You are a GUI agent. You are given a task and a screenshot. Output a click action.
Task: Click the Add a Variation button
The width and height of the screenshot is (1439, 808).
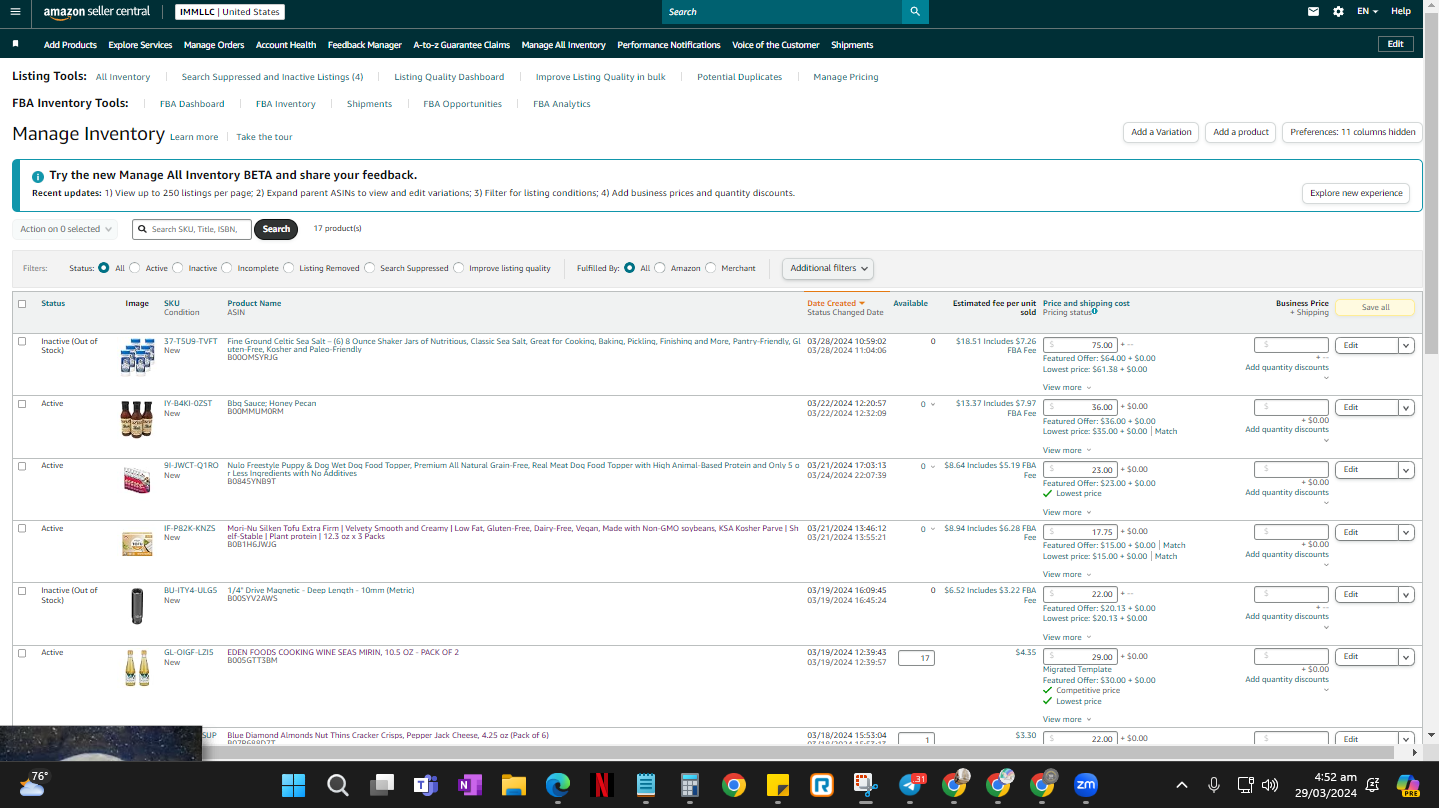point(1161,132)
